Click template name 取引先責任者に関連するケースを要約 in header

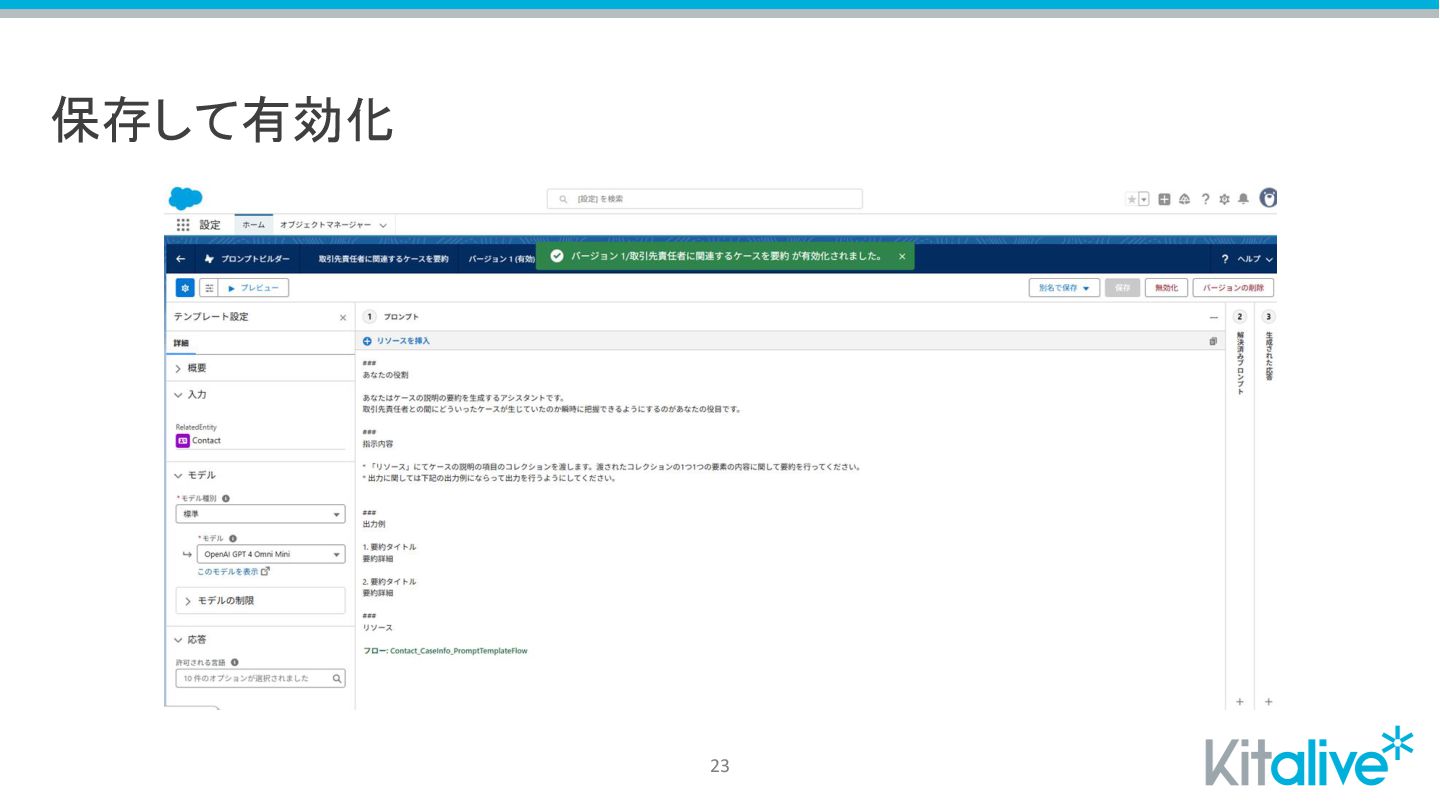tap(383, 259)
